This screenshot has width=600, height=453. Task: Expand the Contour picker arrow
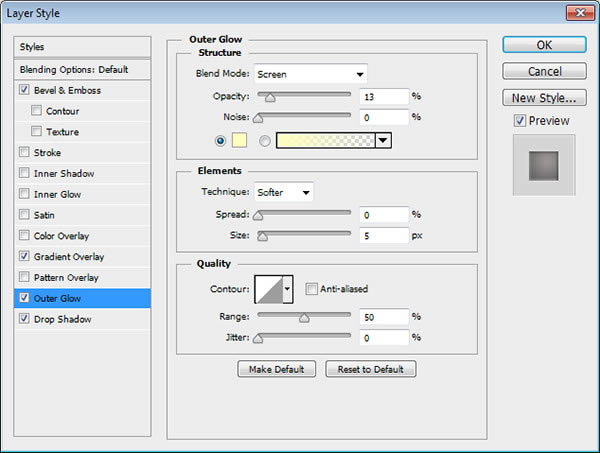[x=288, y=289]
